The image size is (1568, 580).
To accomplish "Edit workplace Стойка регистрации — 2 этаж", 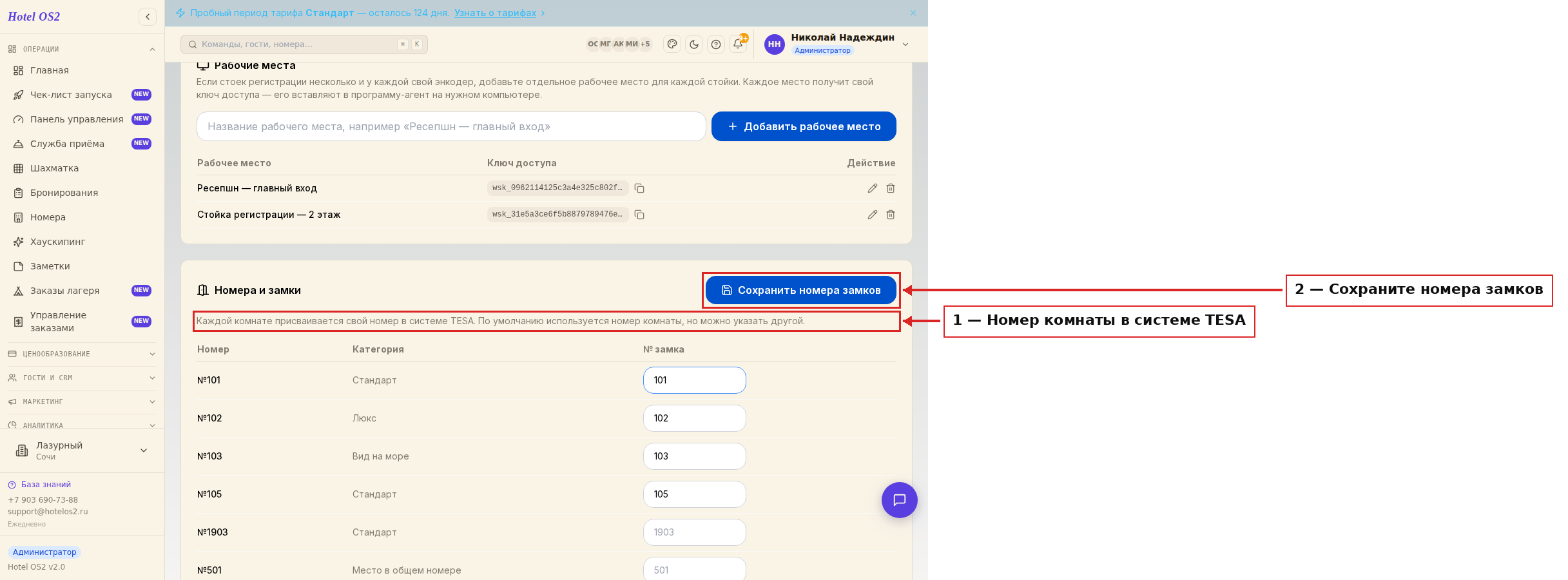I will coord(873,215).
